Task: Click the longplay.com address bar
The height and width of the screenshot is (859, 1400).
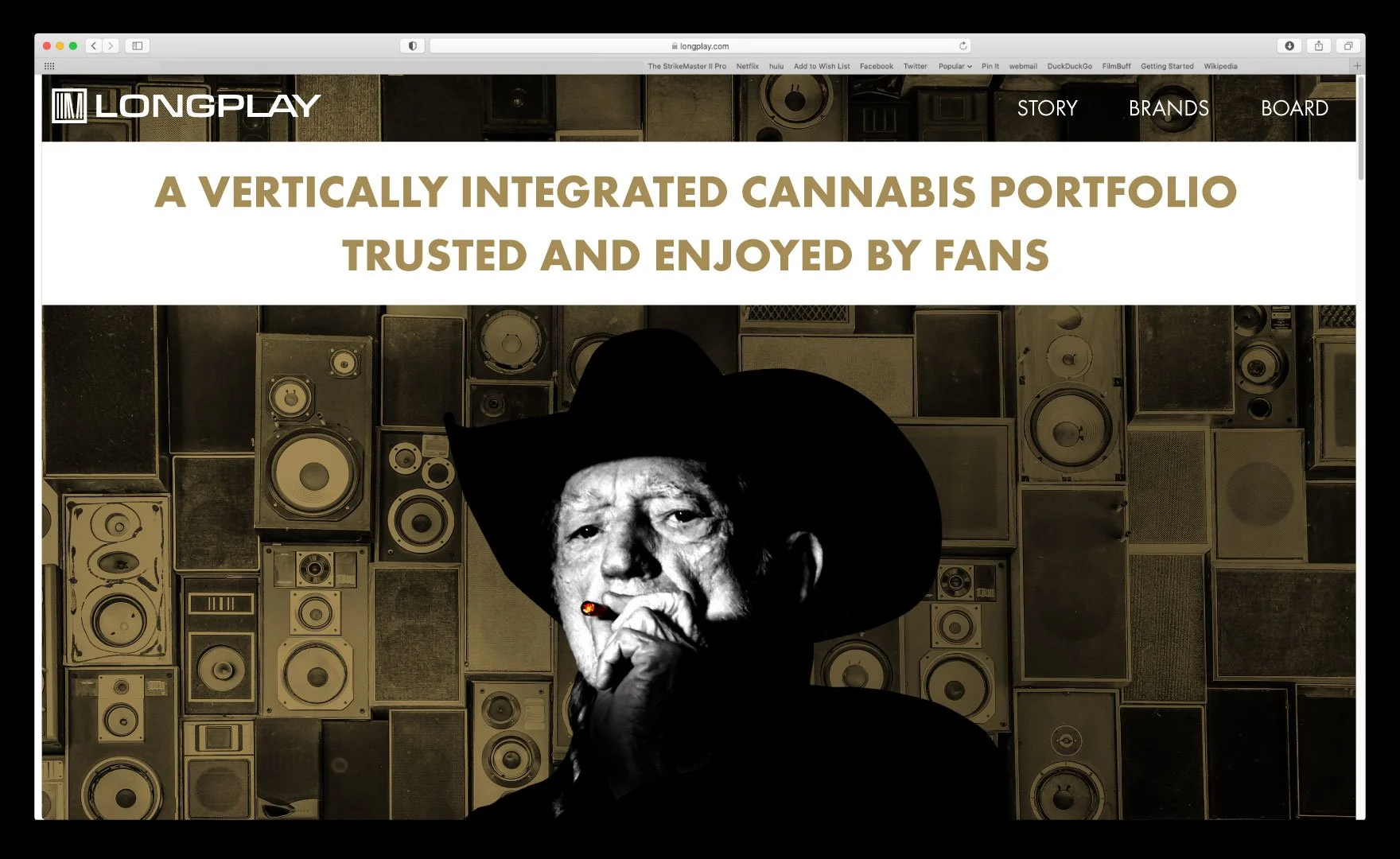Action: click(x=700, y=46)
